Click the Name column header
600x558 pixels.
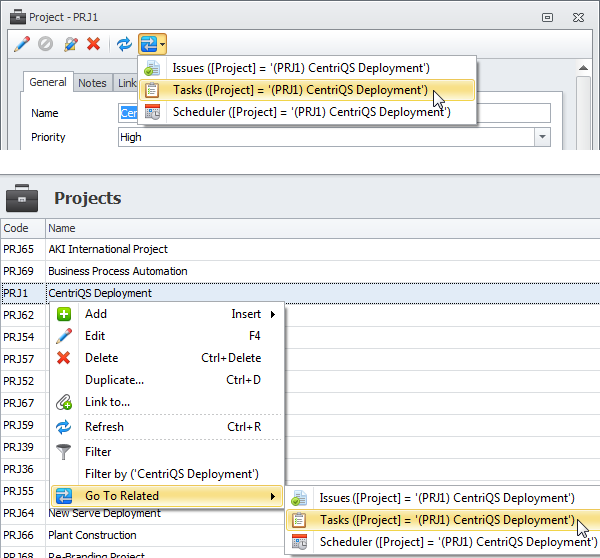coord(62,229)
